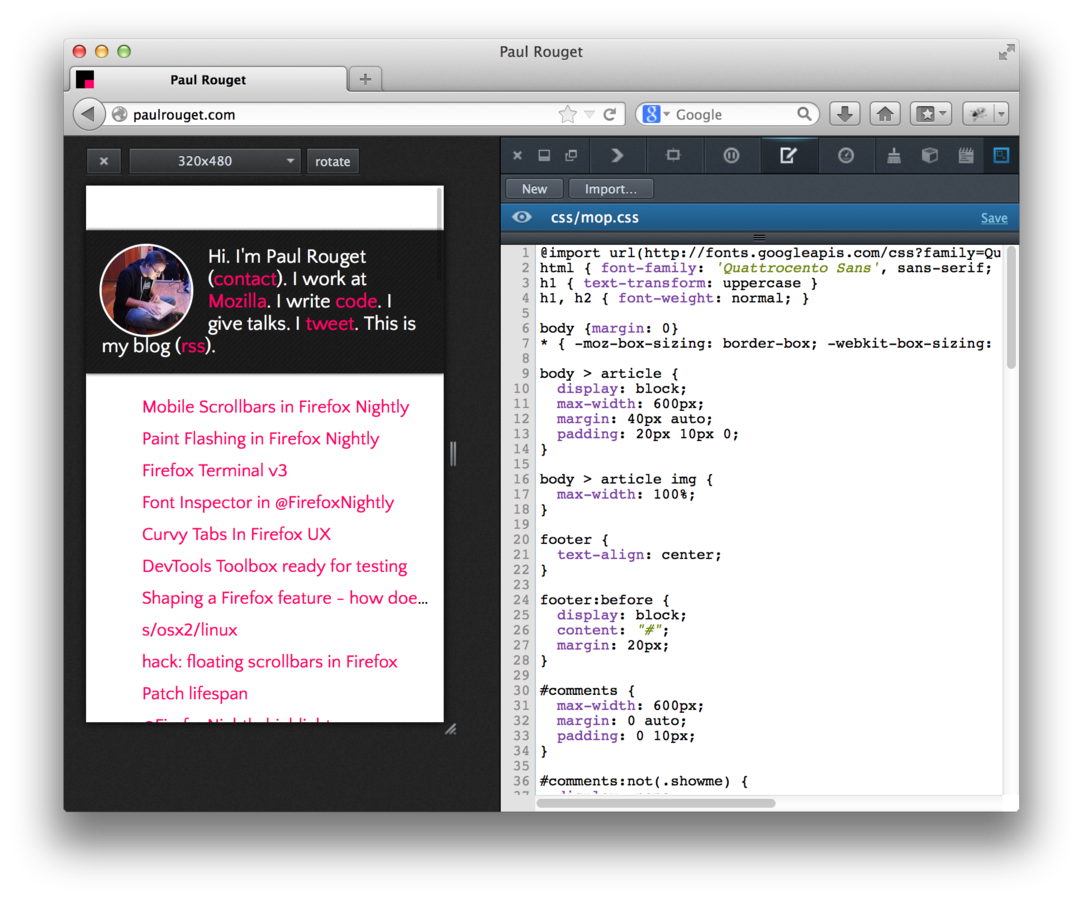Close responsive design mode with X button
This screenshot has height=900, width=1083.
pos(104,161)
